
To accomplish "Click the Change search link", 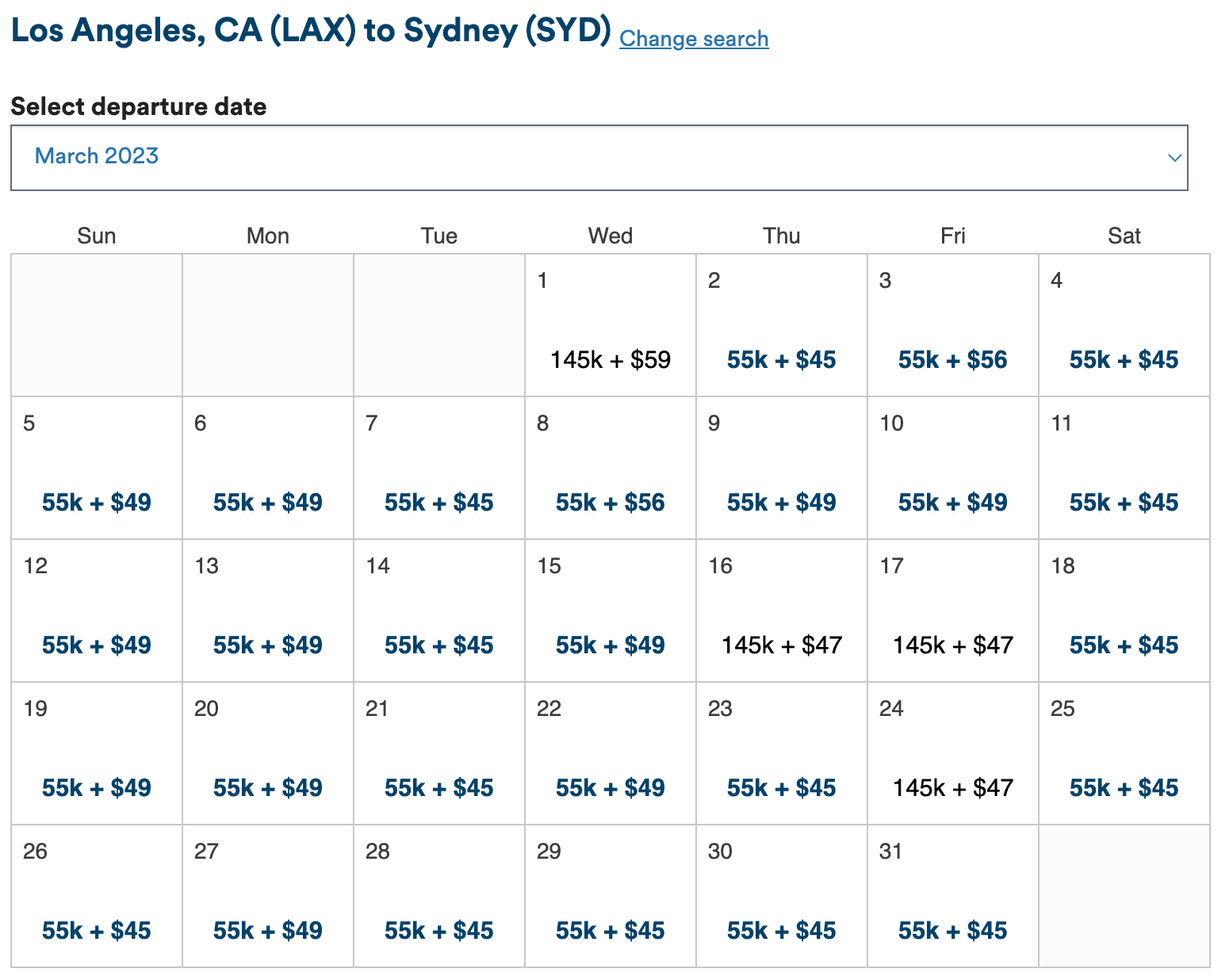I will [694, 38].
